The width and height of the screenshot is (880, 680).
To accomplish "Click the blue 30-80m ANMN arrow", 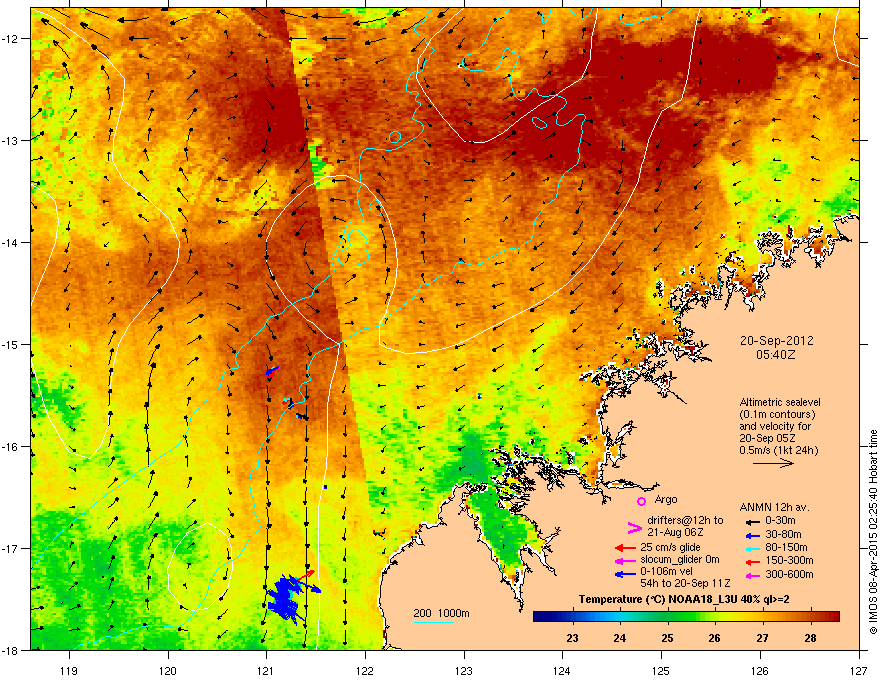I will pos(751,535).
